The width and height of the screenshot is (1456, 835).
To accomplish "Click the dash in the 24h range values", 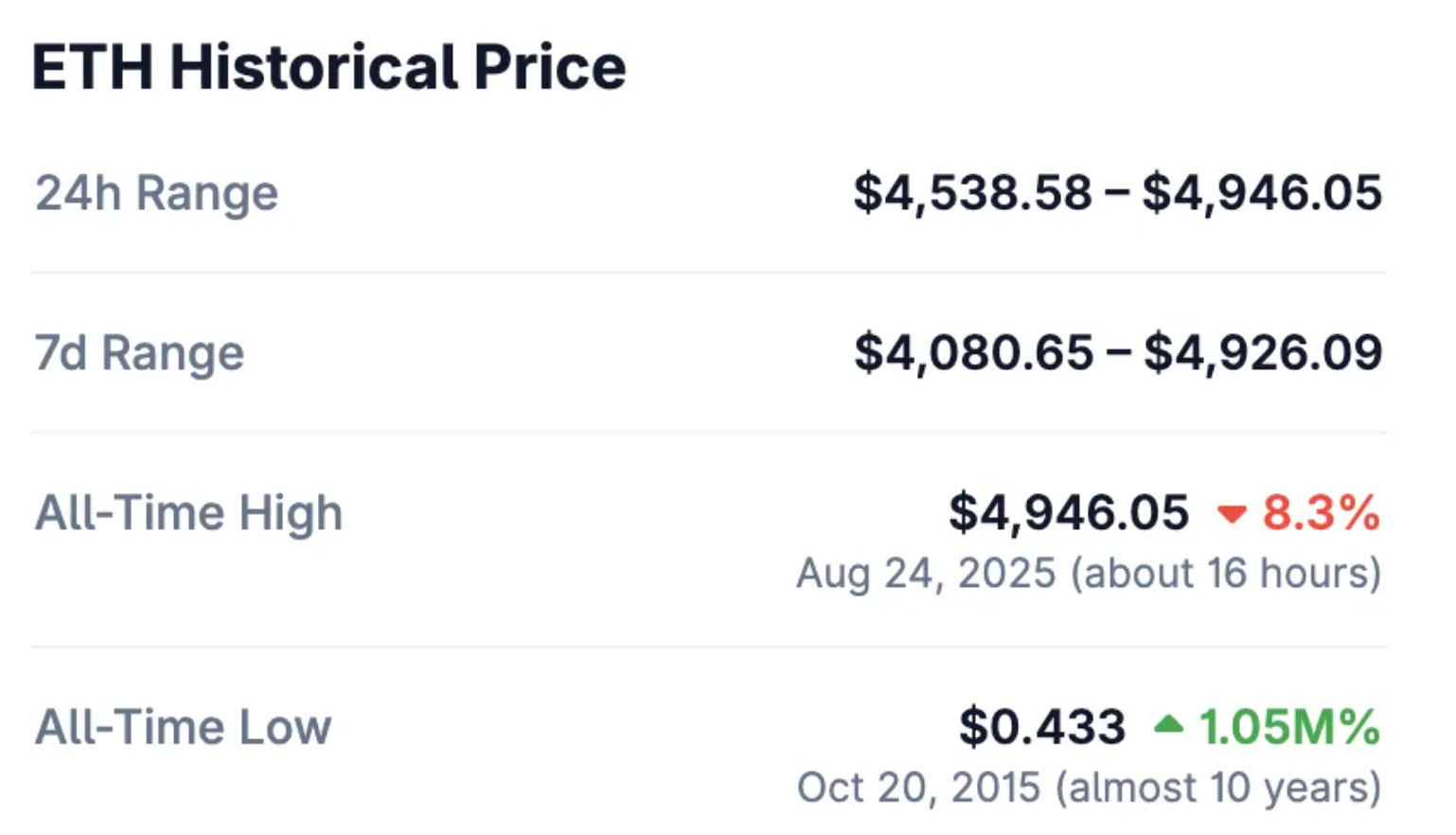I will (1117, 194).
